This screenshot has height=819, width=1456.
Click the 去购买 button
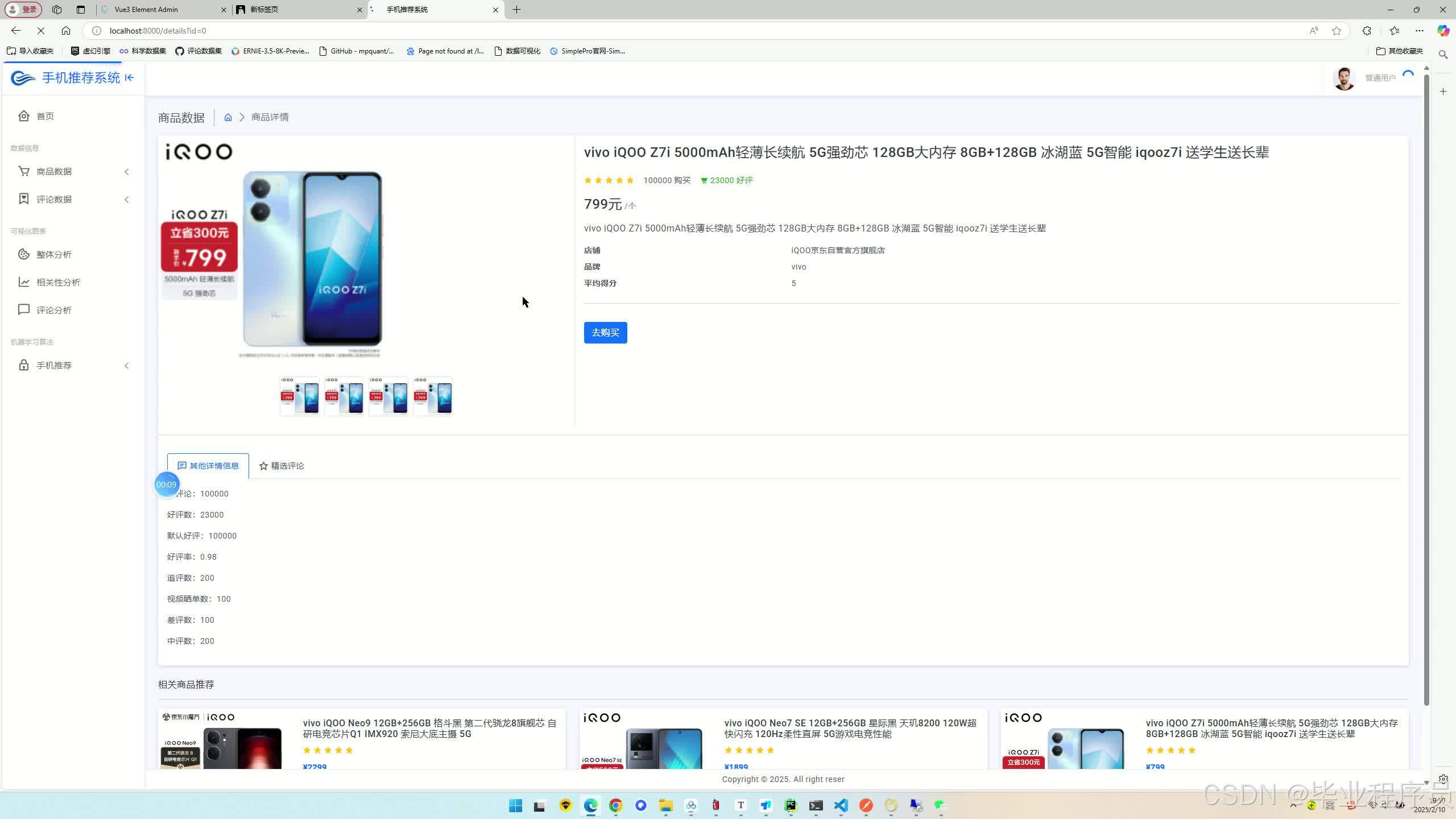[x=605, y=333]
